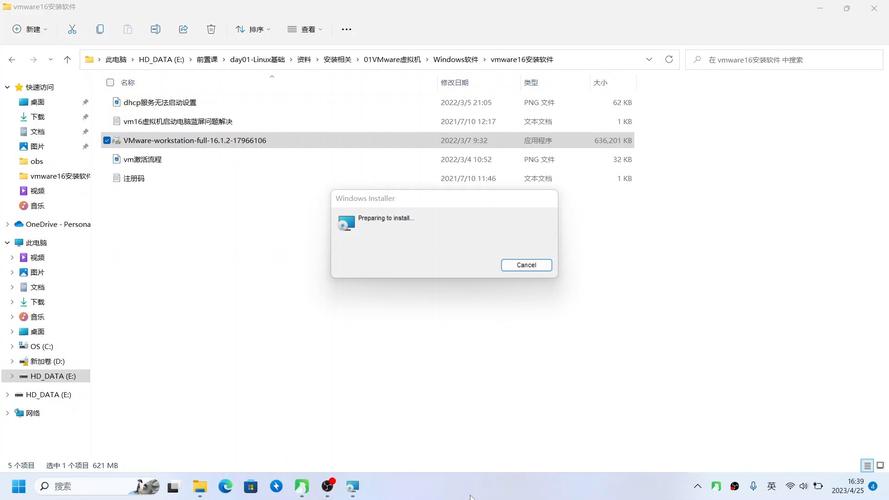Open Wi-Fi network icon in system tray

[790, 486]
